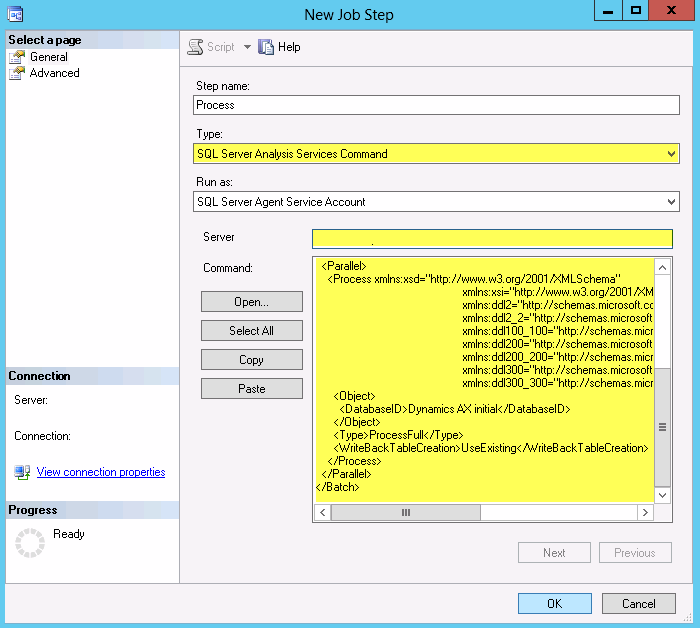Click the Script label in toolbar
Image resolution: width=700 pixels, height=628 pixels.
click(221, 47)
